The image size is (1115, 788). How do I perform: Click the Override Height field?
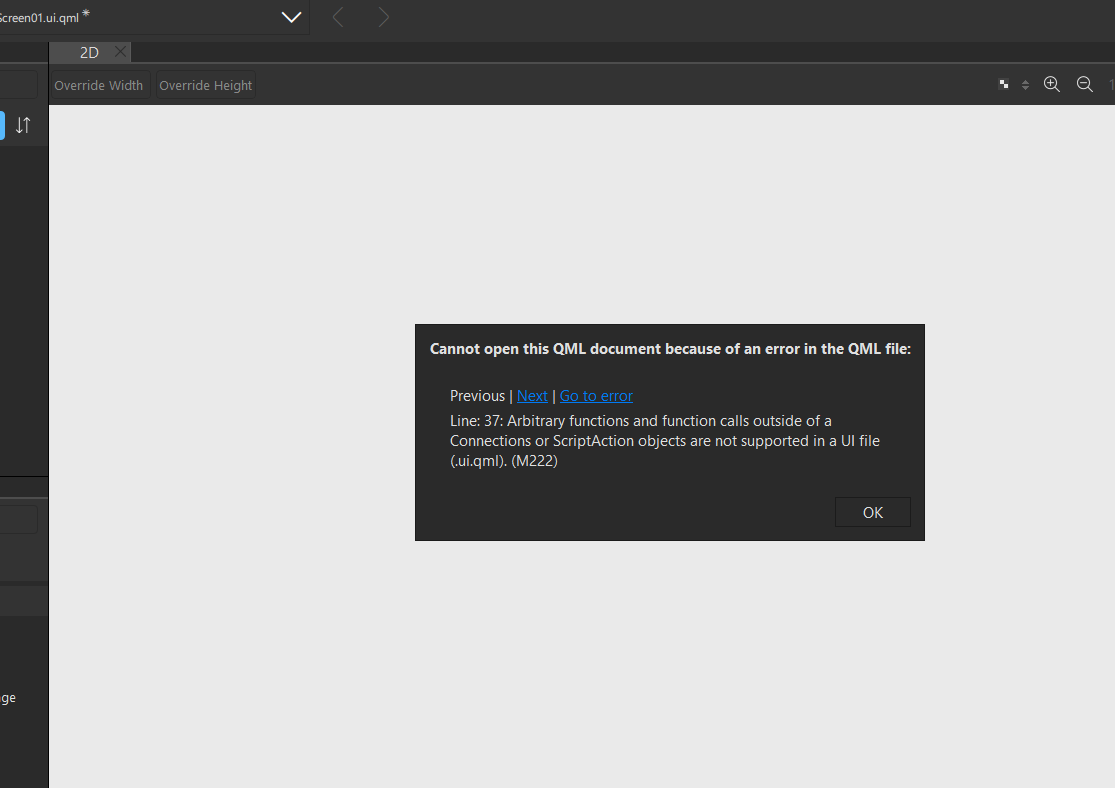(x=205, y=85)
